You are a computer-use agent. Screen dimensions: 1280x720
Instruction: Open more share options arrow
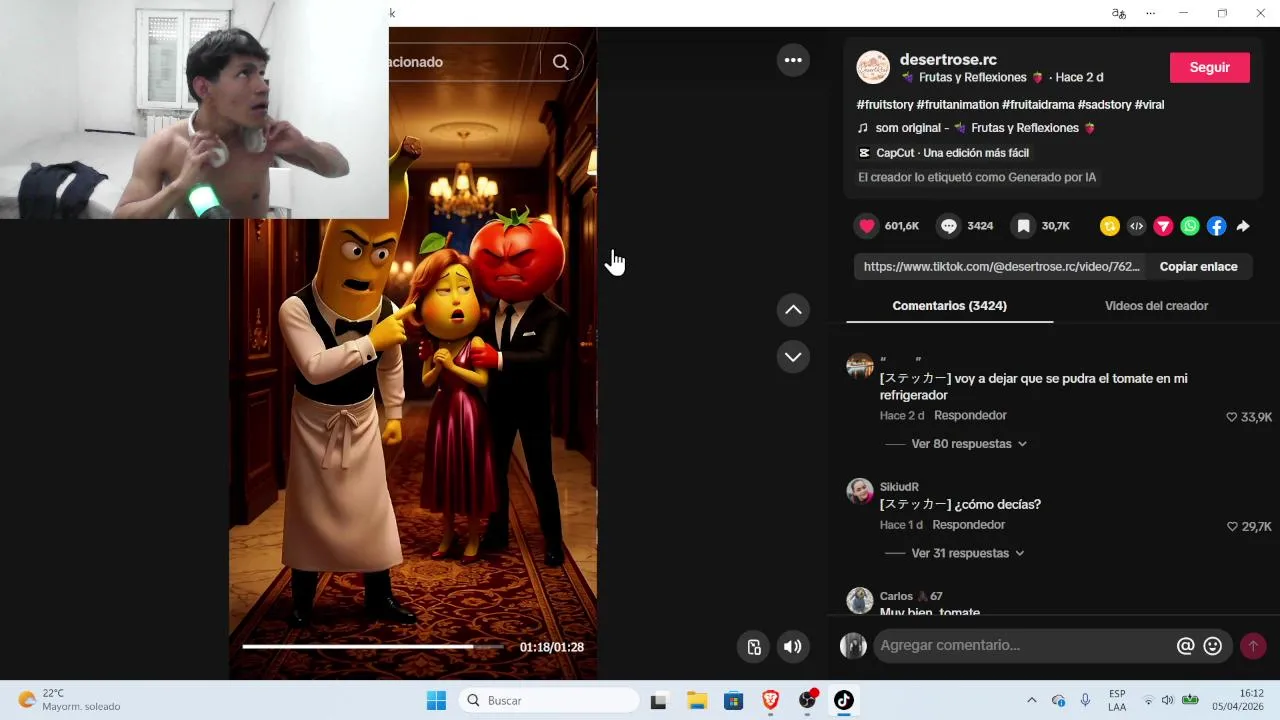tap(1243, 227)
